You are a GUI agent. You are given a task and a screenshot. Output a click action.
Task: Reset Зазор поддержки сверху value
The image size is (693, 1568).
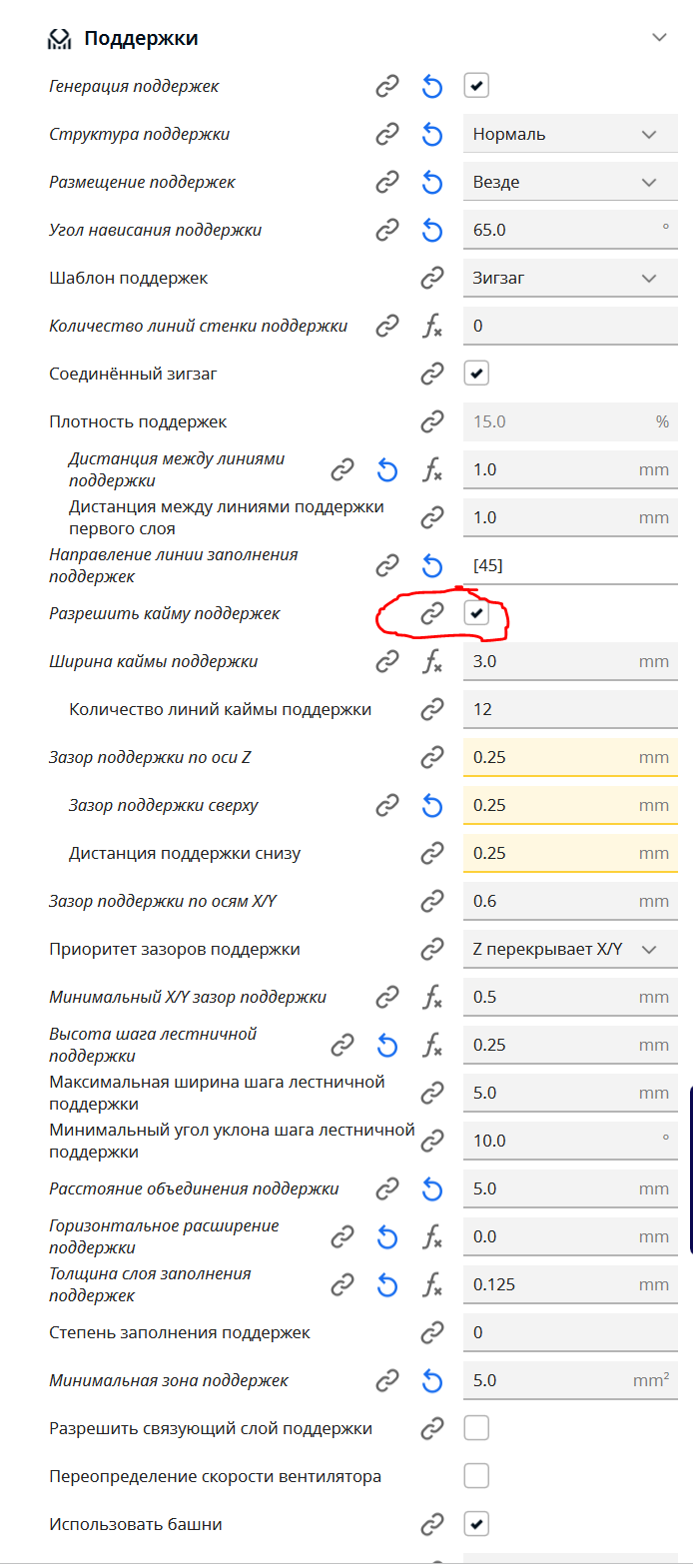click(432, 806)
